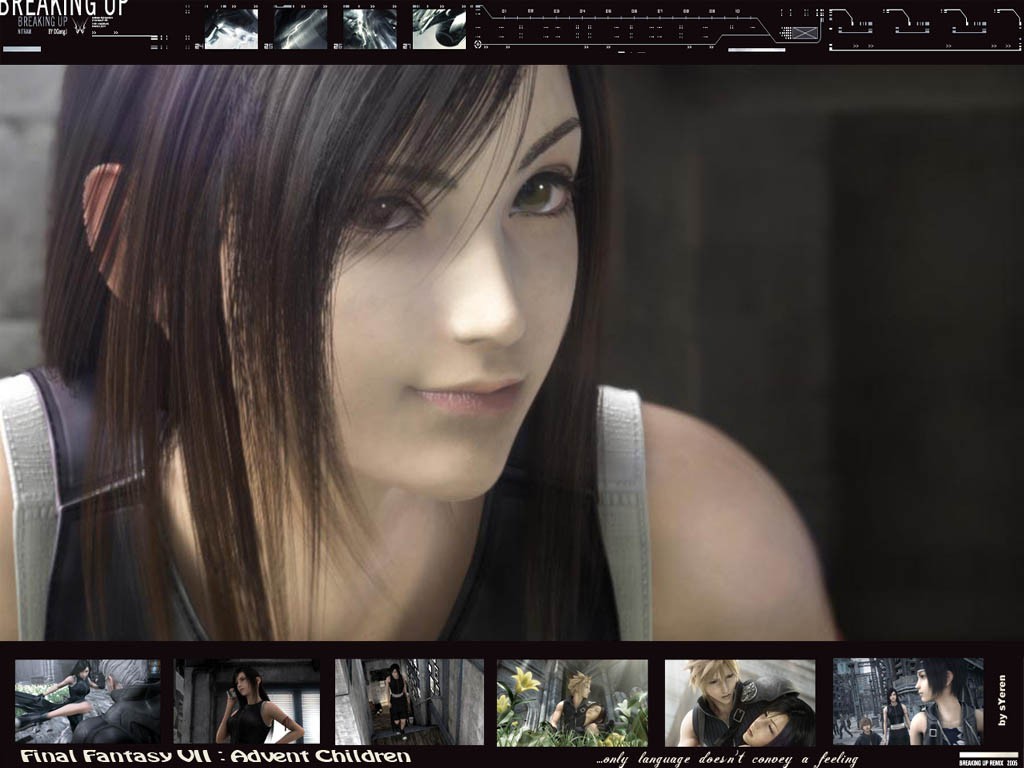The image size is (1024, 768).
Task: Click the 'BREAKING UP REMIX 2005' label
Action: click(x=988, y=762)
